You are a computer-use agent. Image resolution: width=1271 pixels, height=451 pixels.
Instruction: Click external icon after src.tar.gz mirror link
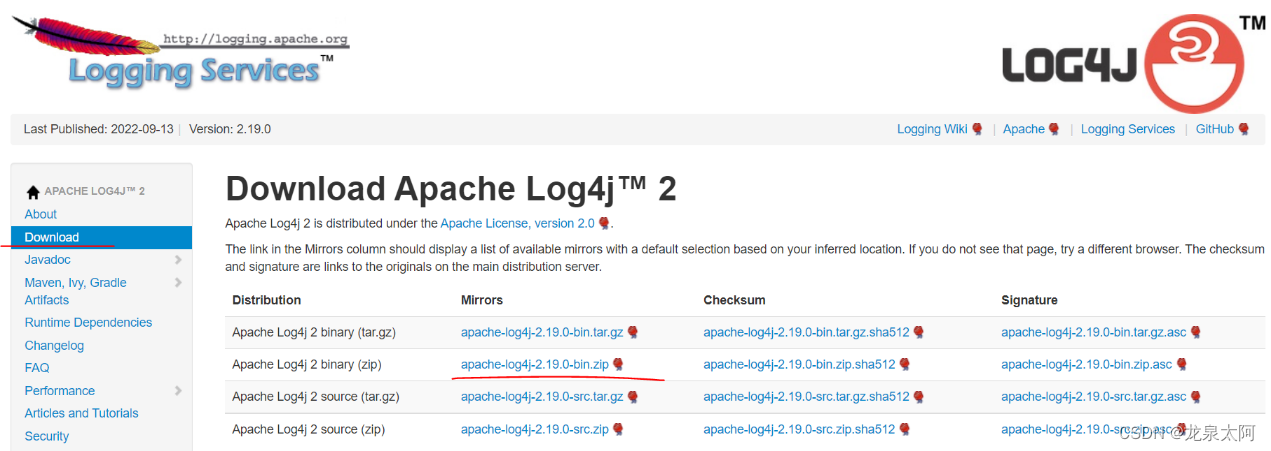coord(633,397)
